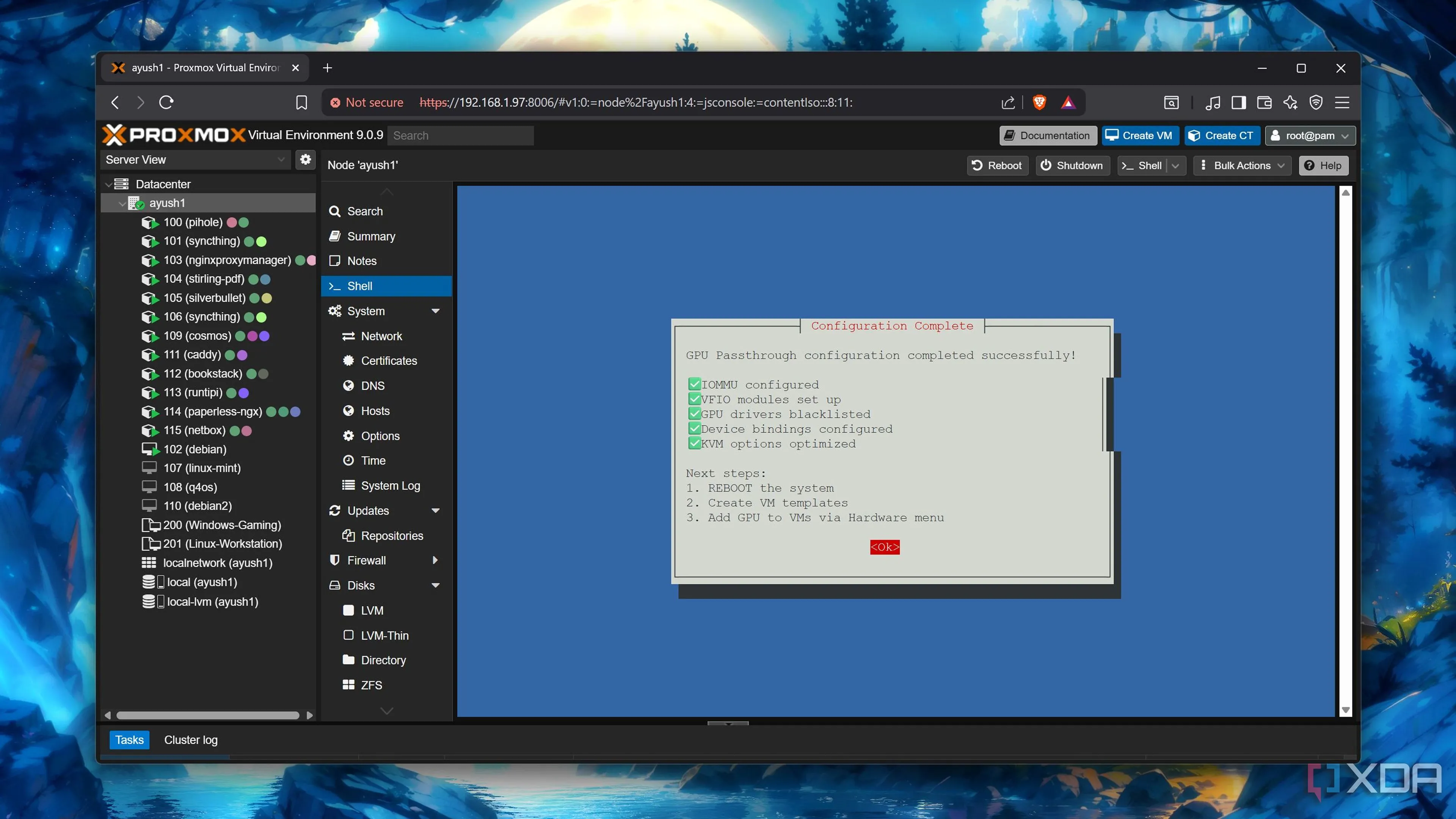Open the root@pam user dropdown
The width and height of the screenshot is (1456, 819).
[x=1310, y=136]
